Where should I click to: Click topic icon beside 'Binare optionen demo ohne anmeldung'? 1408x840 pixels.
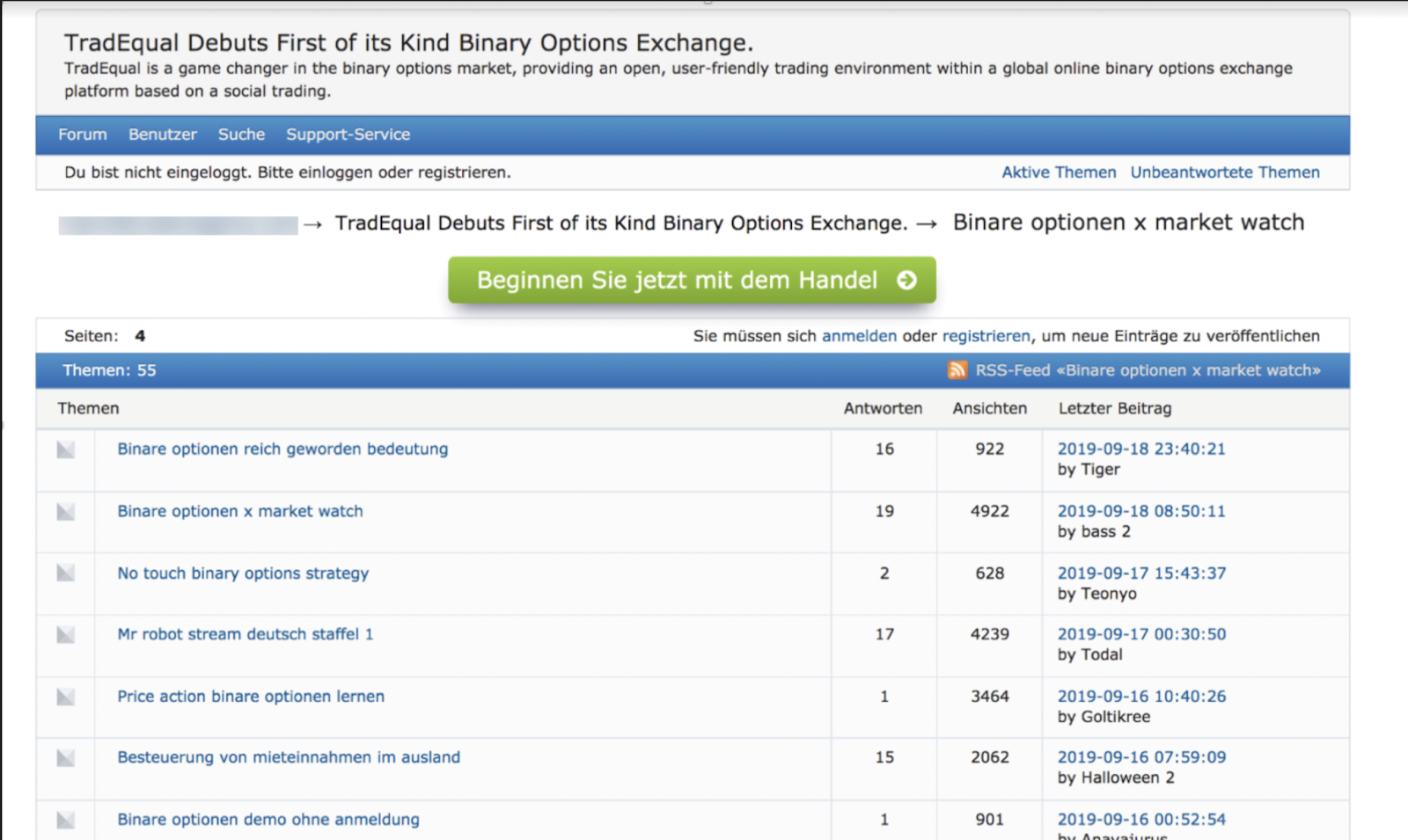pos(66,821)
